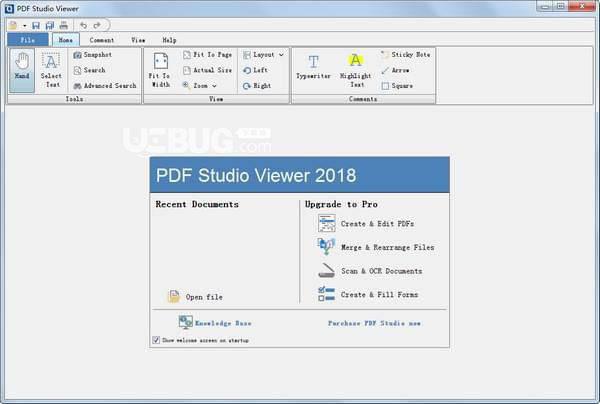600x404 pixels.
Task: Apply Fit To Width view
Action: [x=160, y=70]
